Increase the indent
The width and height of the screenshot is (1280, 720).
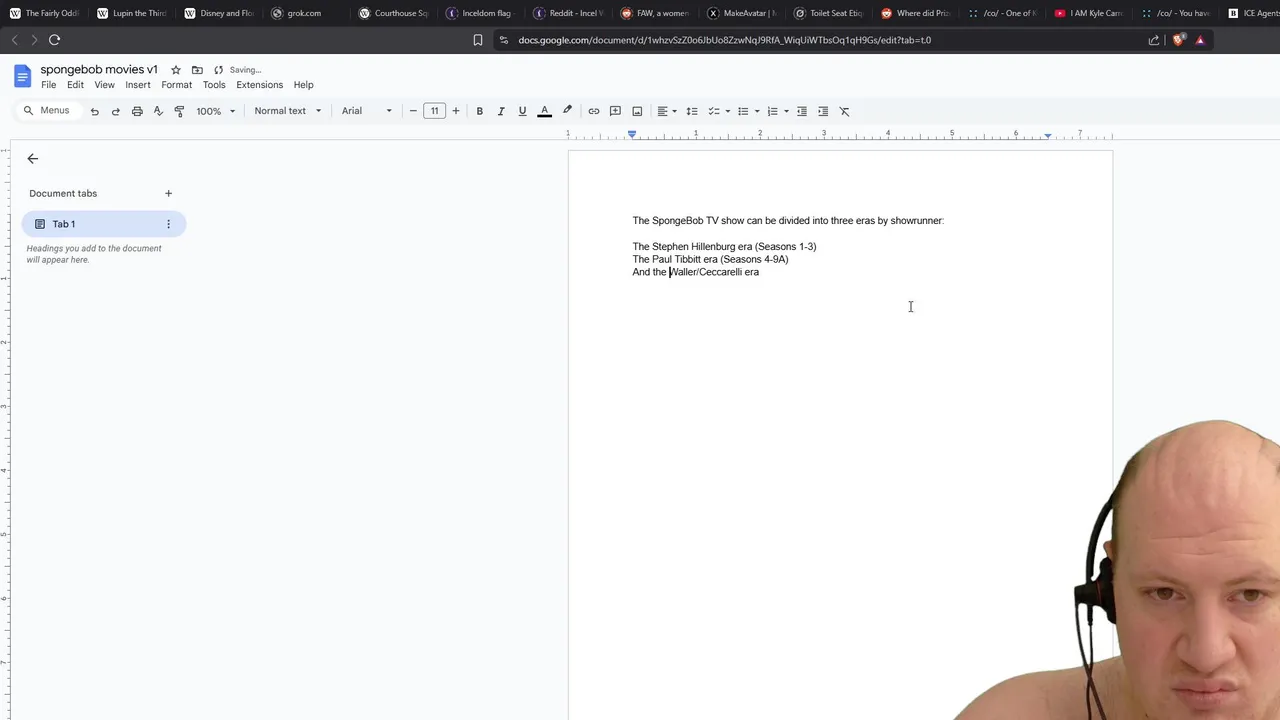pos(823,111)
